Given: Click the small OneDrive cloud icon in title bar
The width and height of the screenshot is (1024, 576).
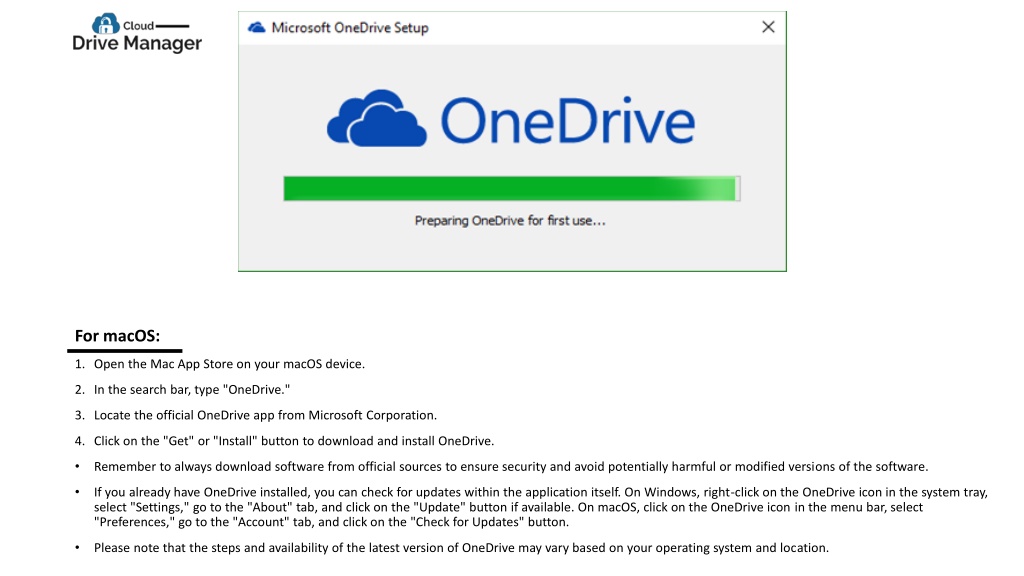Looking at the screenshot, I should coord(257,27).
